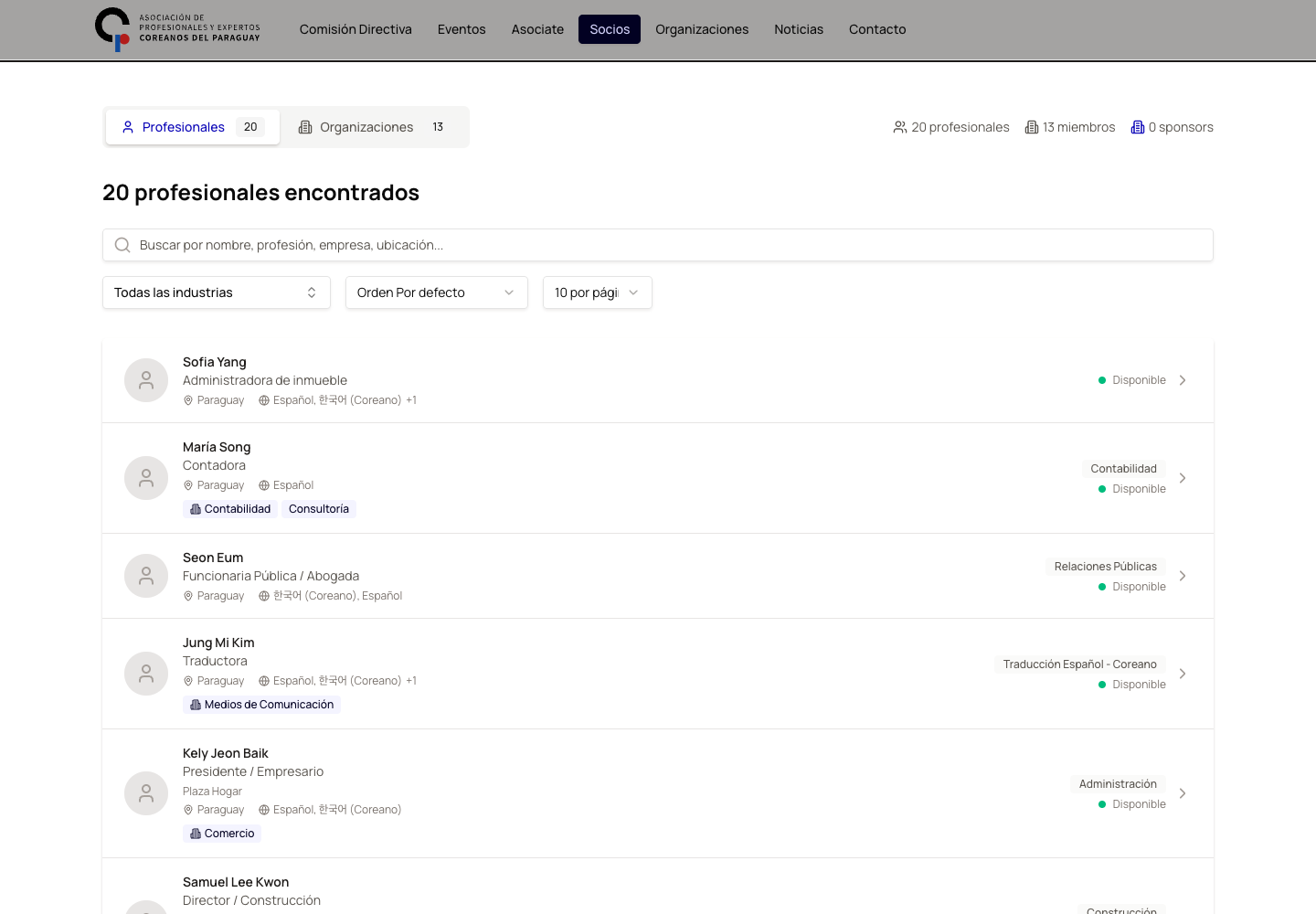
Task: Click the Plaza Hogar company text
Action: tap(212, 792)
